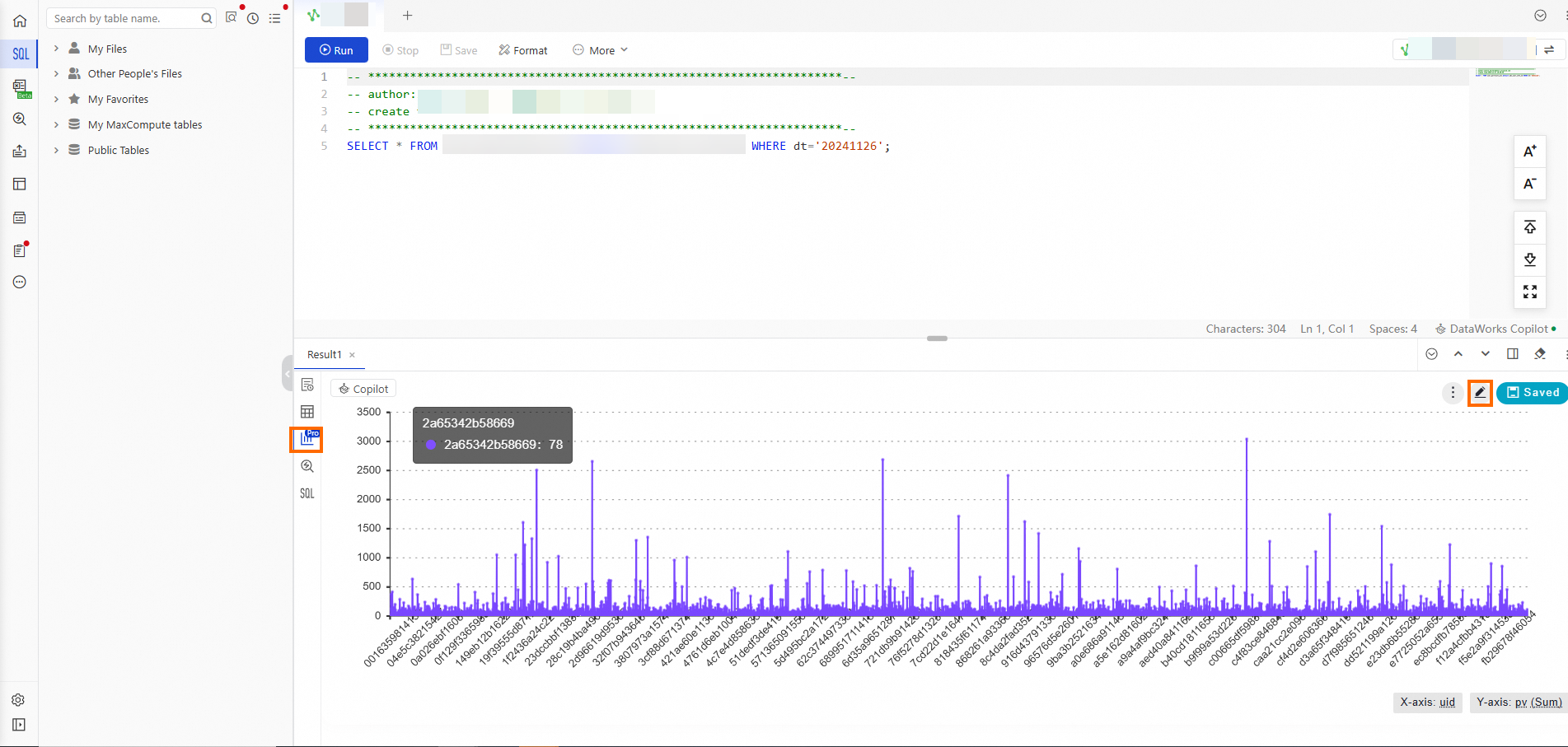The image size is (1568, 747).
Task: Open a new editor tab with the plus
Action: [x=407, y=15]
